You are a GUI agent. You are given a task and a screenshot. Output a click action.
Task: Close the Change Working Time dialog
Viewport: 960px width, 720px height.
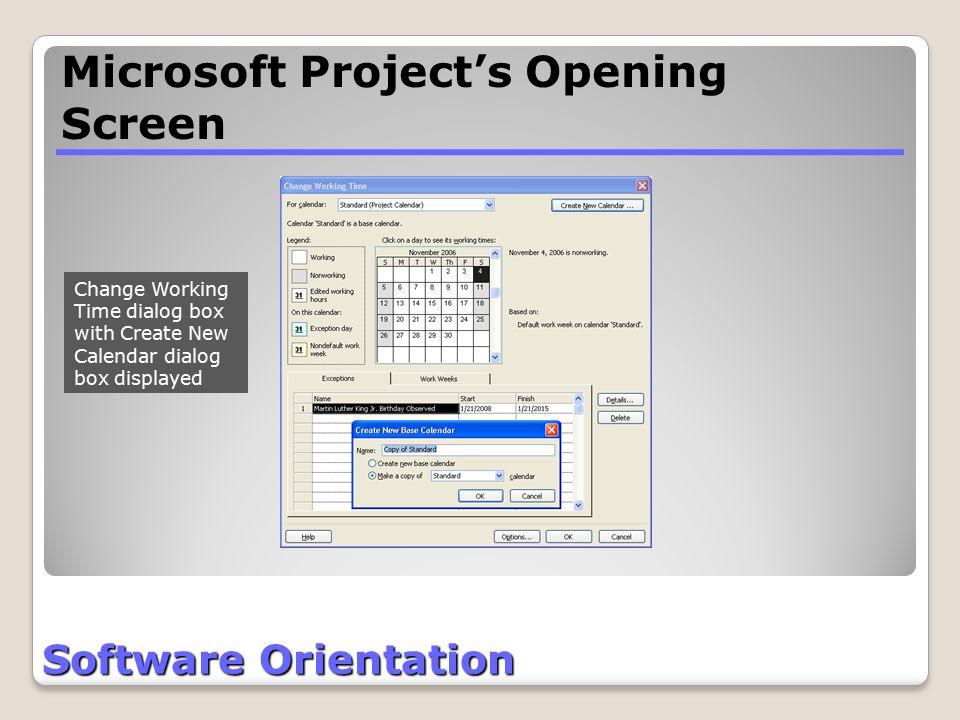642,186
